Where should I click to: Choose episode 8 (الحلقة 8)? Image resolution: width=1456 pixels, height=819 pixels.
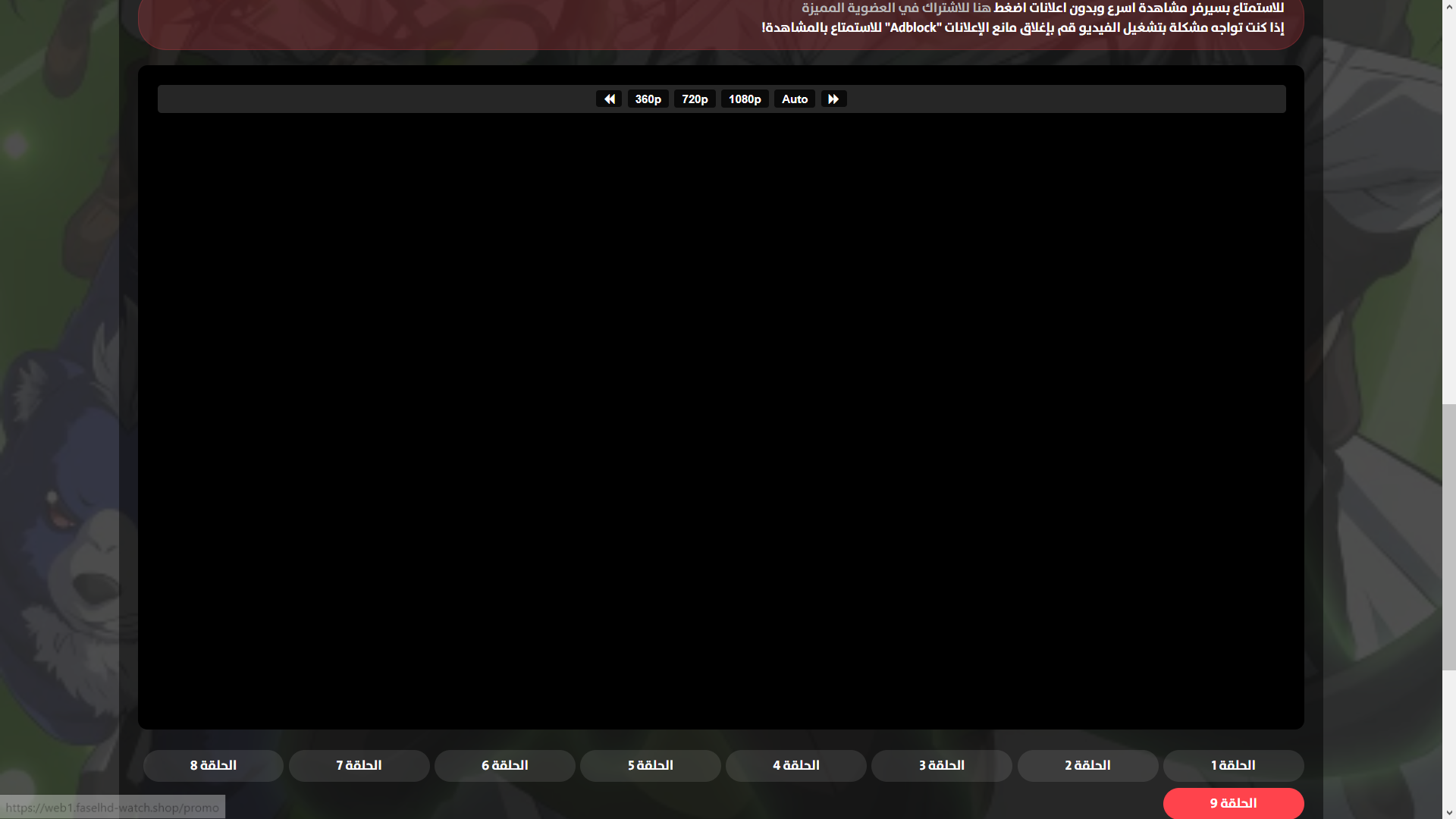point(213,765)
